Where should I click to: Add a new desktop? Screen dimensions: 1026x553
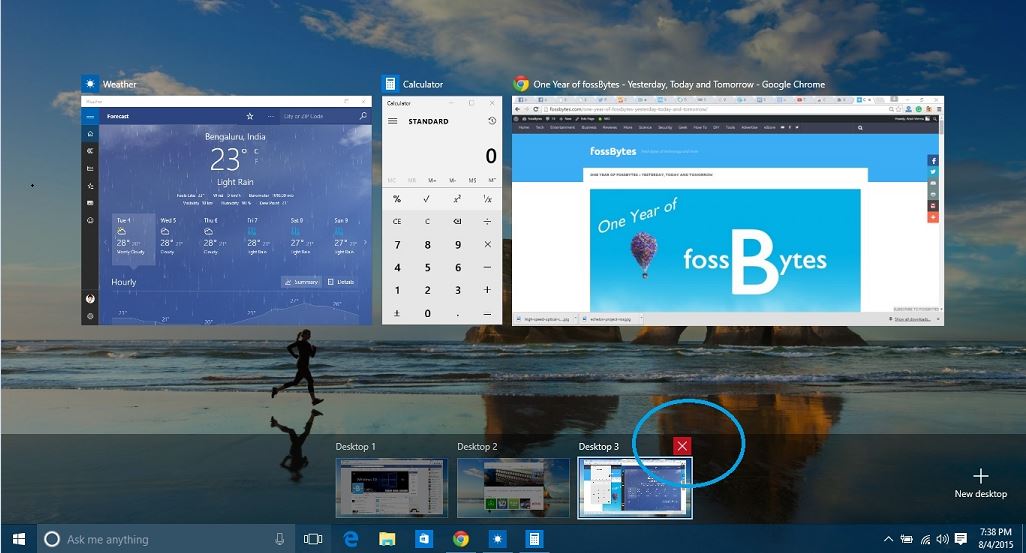pyautogui.click(x=980, y=482)
